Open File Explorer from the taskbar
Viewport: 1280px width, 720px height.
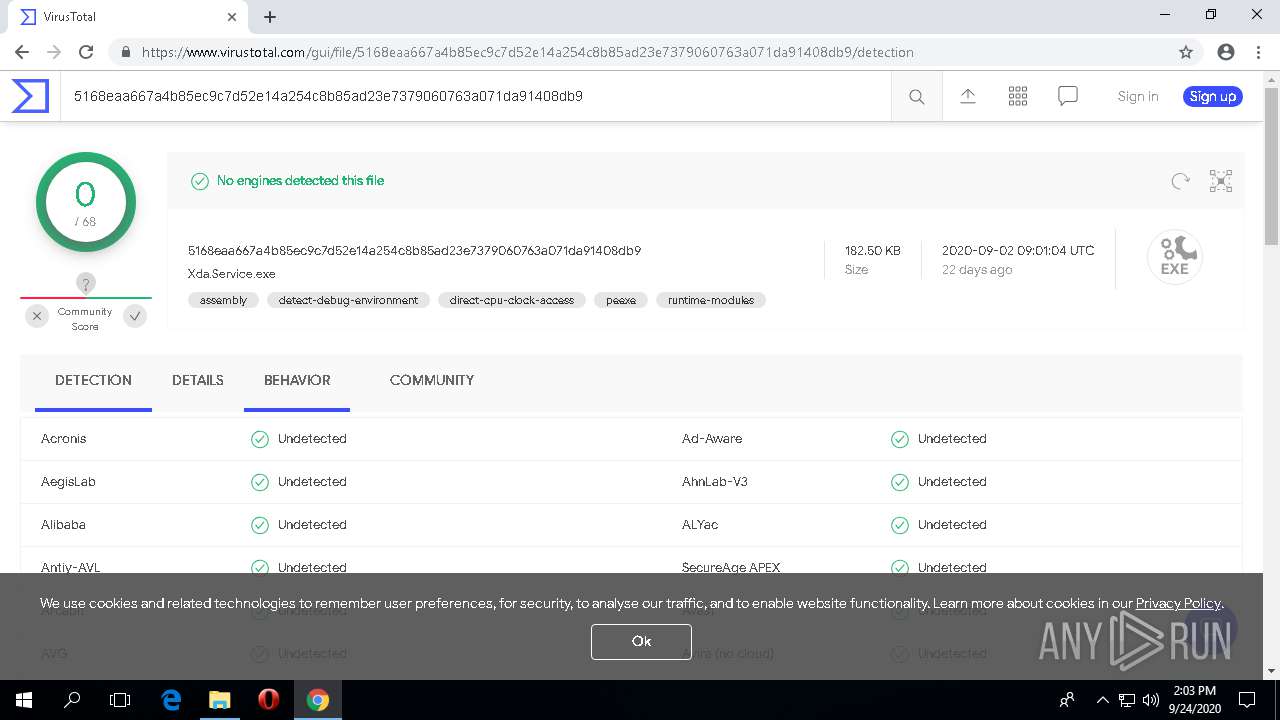pyautogui.click(x=220, y=700)
